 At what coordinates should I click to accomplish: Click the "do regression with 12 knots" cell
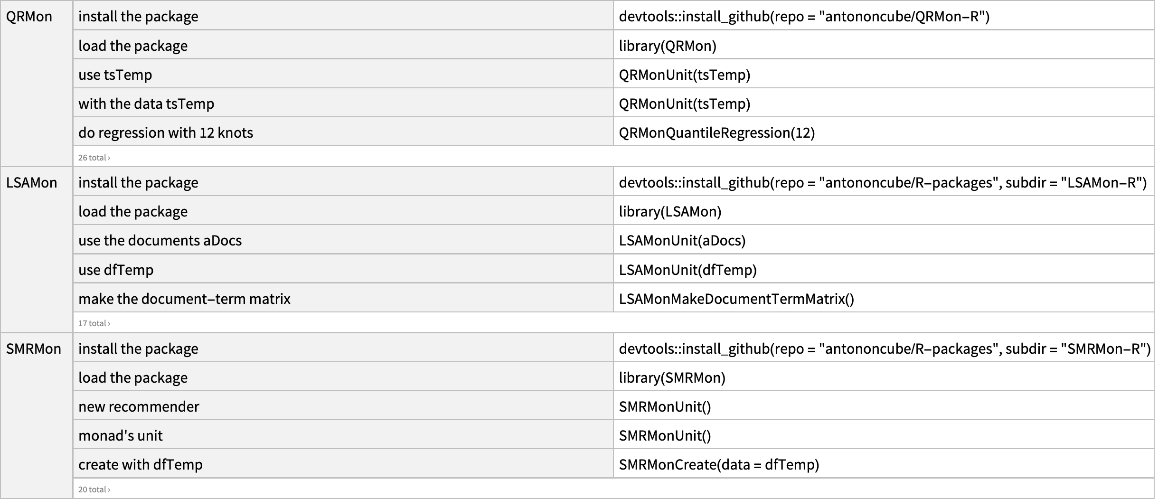click(165, 133)
